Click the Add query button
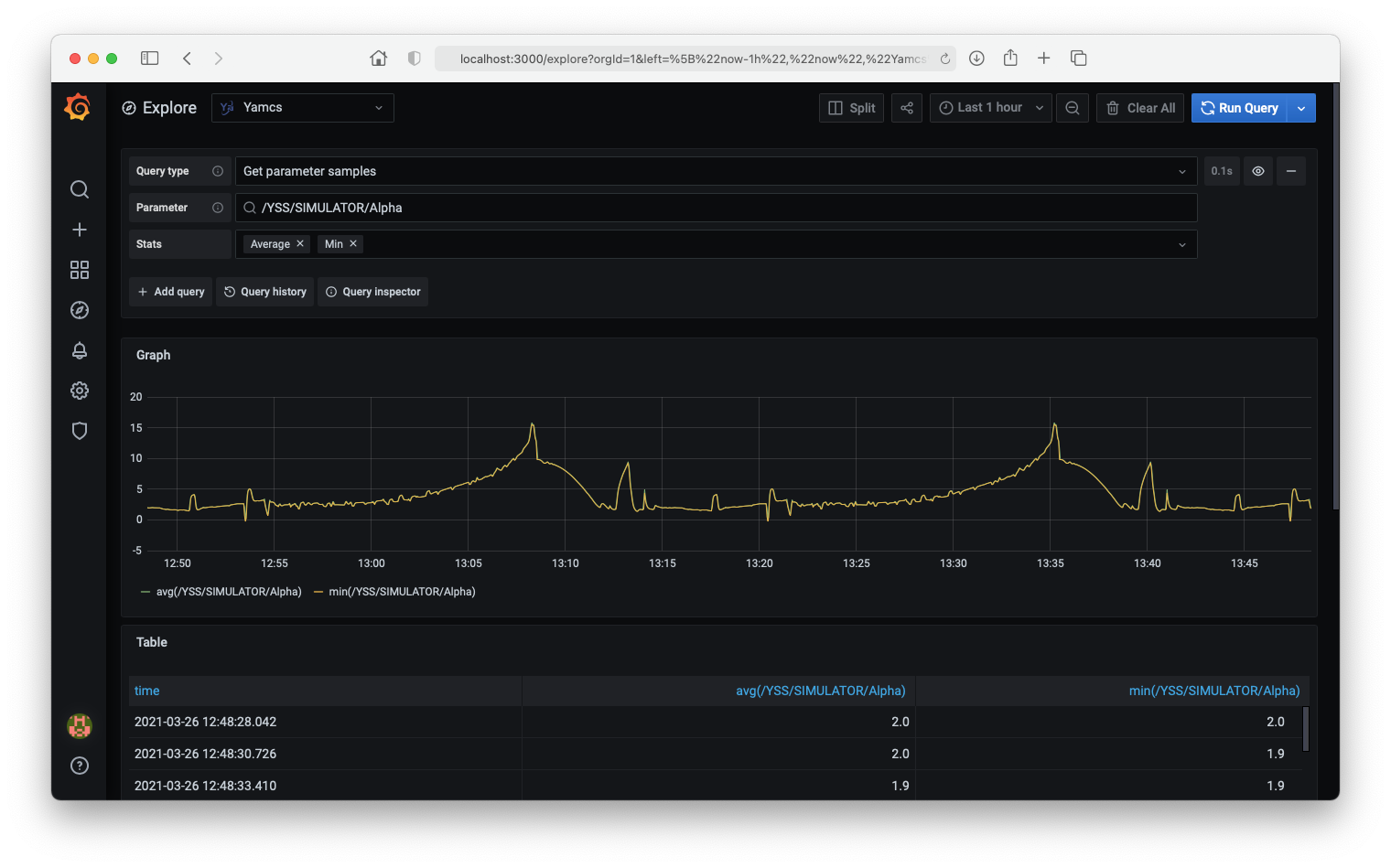The height and width of the screenshot is (868, 1391). pos(171,292)
